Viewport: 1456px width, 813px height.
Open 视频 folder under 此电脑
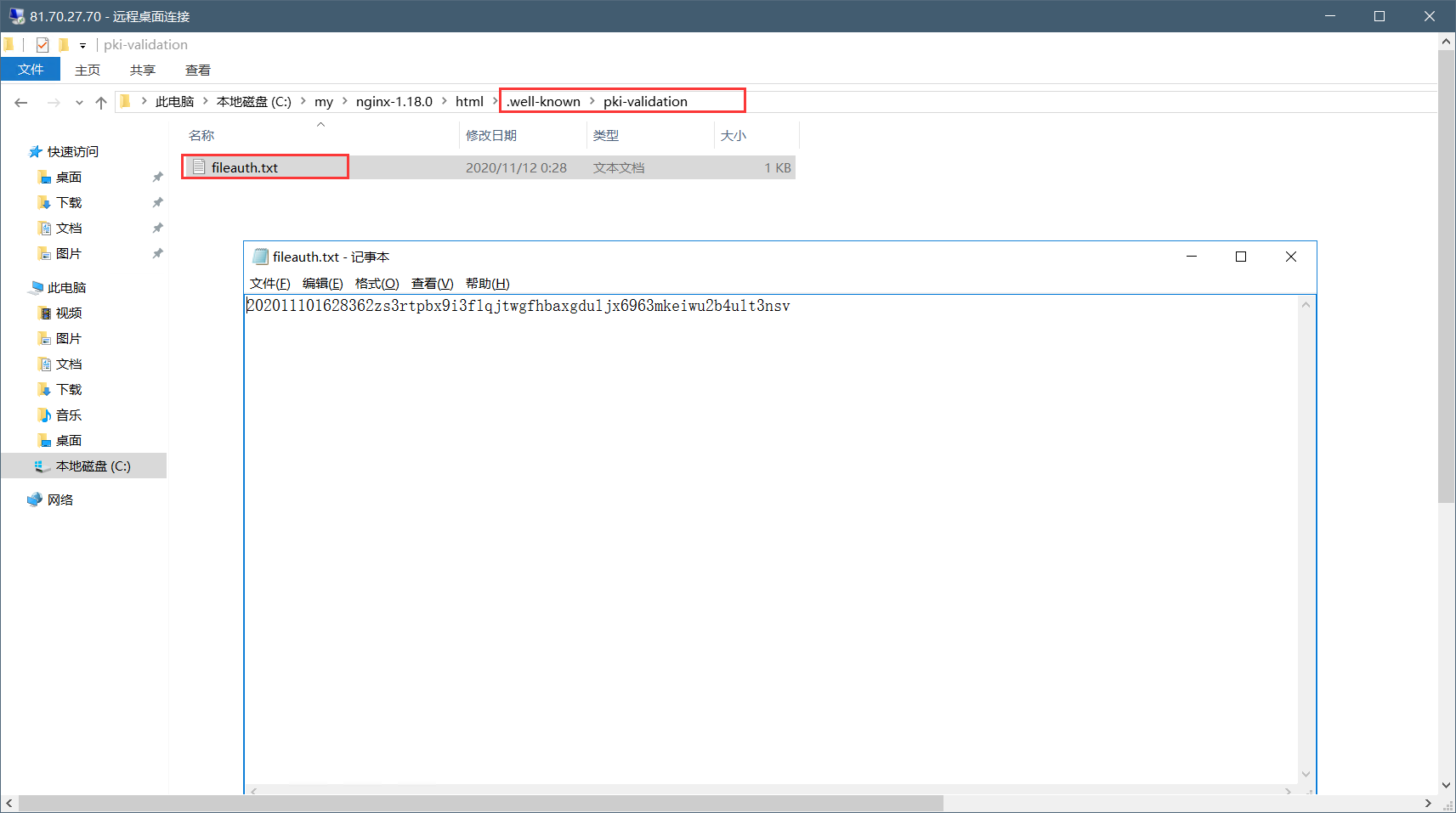(68, 313)
